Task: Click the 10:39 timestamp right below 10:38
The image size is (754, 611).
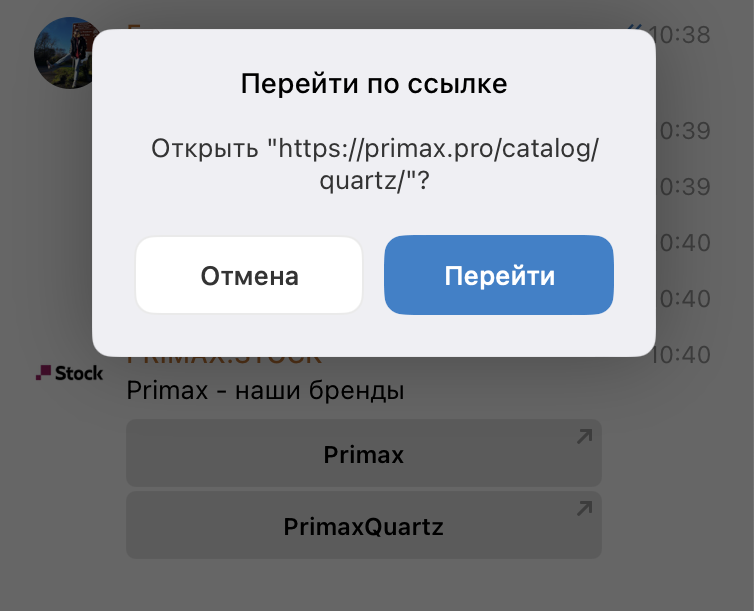Action: tap(683, 131)
